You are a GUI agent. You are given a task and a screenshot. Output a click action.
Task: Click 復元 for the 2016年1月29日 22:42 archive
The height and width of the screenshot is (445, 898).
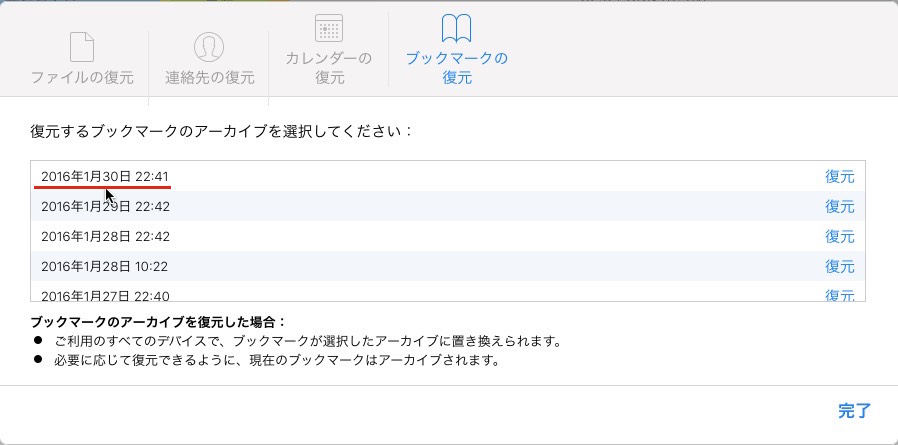tap(839, 206)
